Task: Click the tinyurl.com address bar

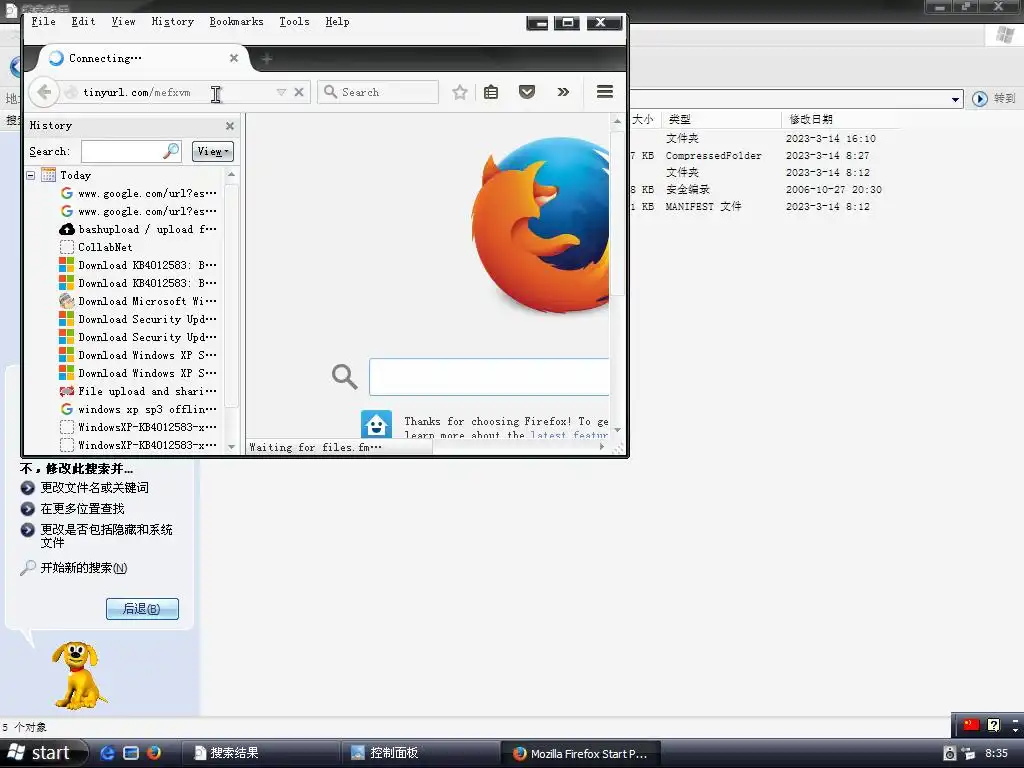Action: click(x=170, y=92)
